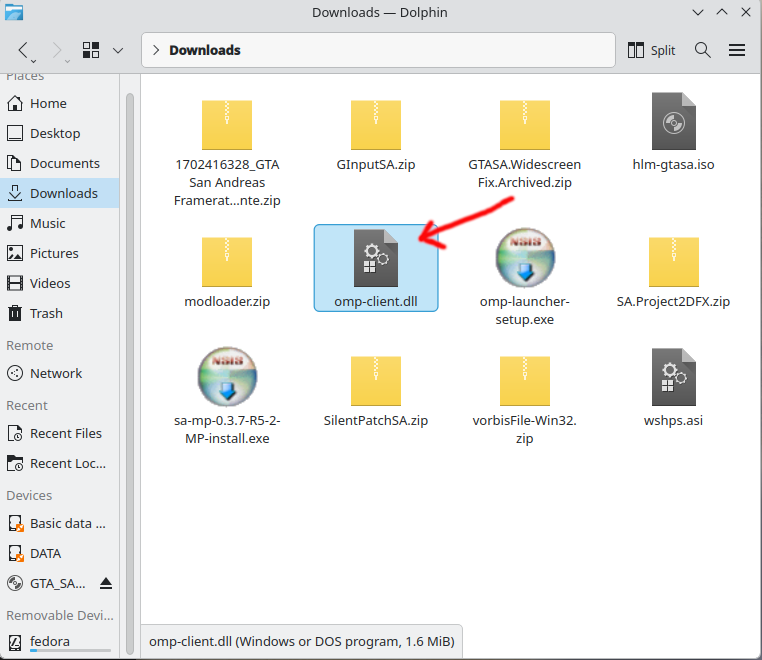Select sa-mp-0.3.7-R5-2-MP-install.exe icon
The image size is (762, 660).
(227, 377)
